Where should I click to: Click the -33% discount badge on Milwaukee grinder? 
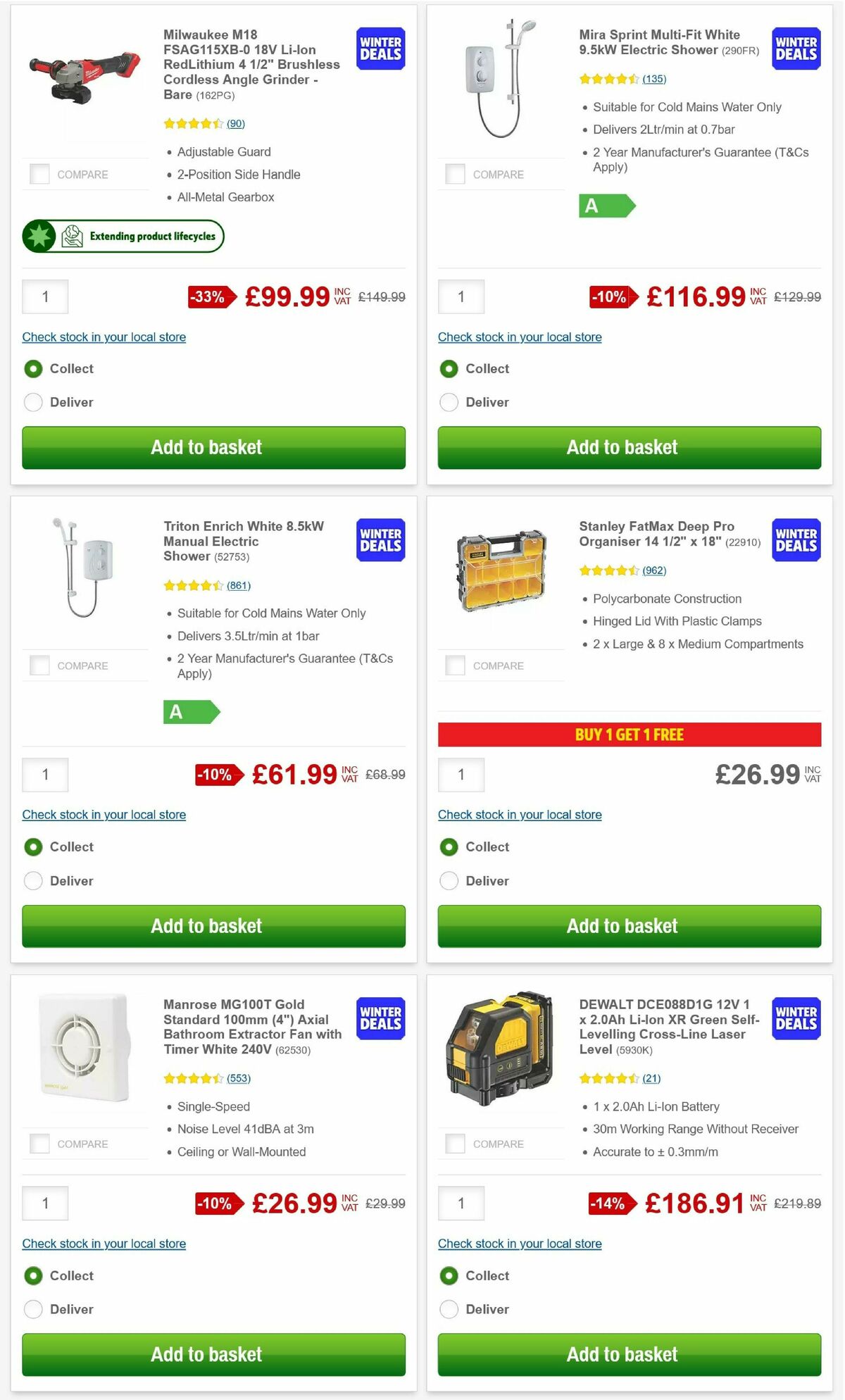(206, 297)
